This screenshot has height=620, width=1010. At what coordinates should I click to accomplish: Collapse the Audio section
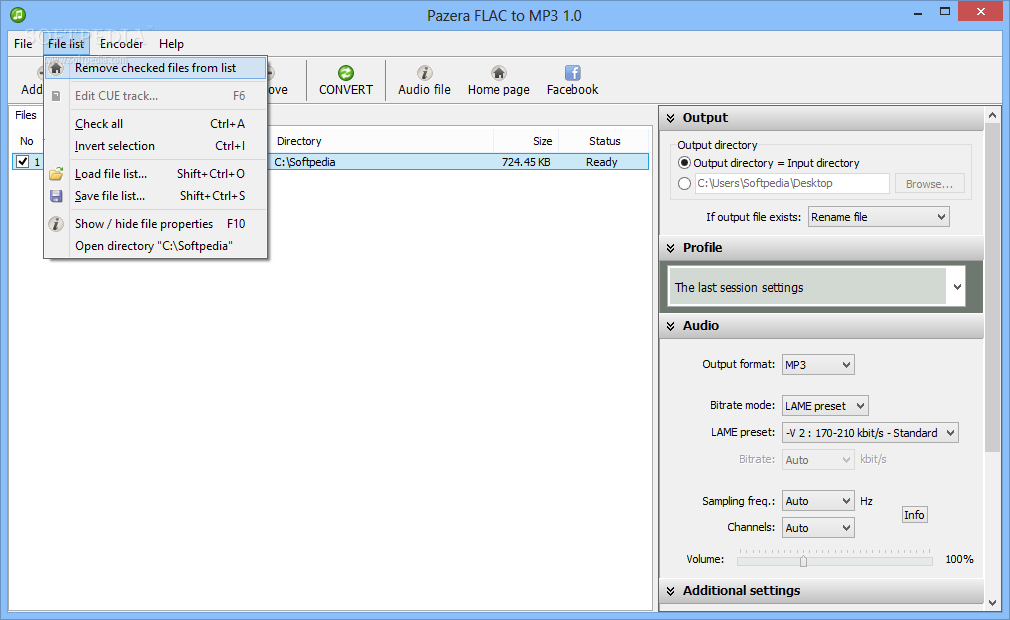(x=671, y=326)
